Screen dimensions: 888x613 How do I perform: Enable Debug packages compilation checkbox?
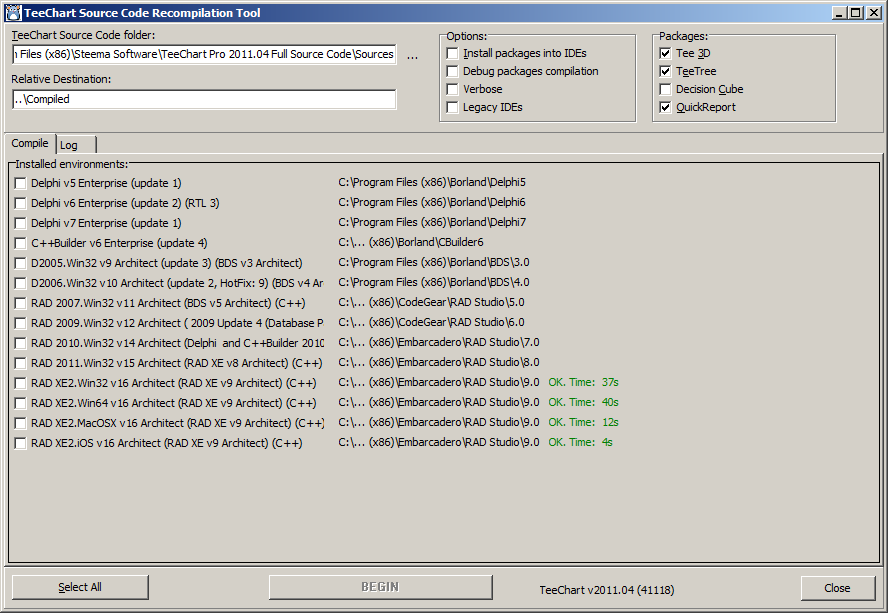pyautogui.click(x=452, y=71)
